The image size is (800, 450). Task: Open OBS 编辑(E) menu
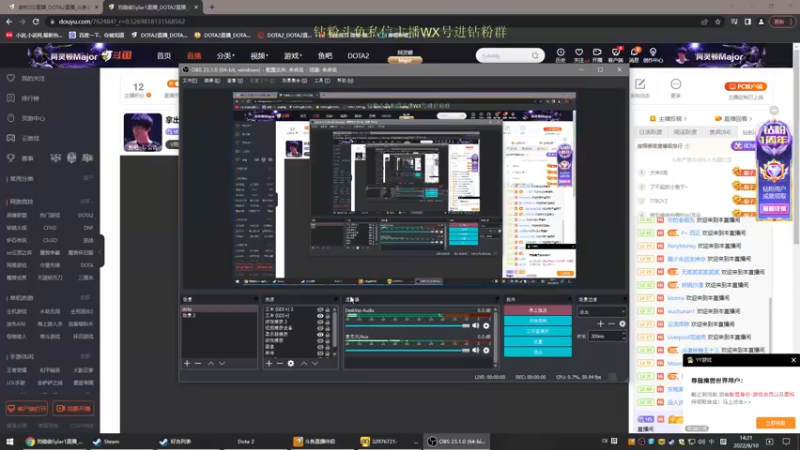point(212,81)
